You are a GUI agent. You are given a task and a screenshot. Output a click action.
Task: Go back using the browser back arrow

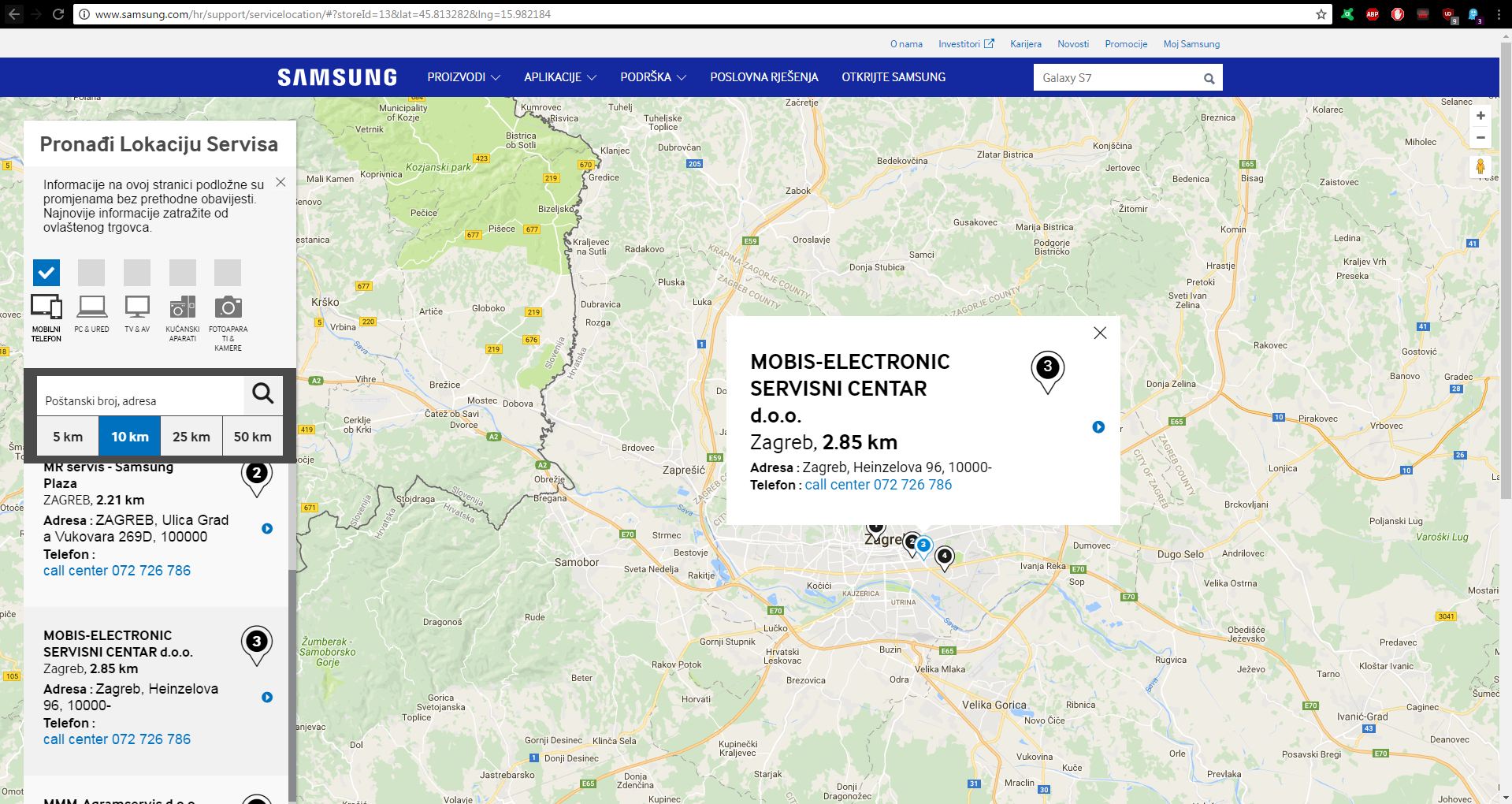tap(14, 14)
